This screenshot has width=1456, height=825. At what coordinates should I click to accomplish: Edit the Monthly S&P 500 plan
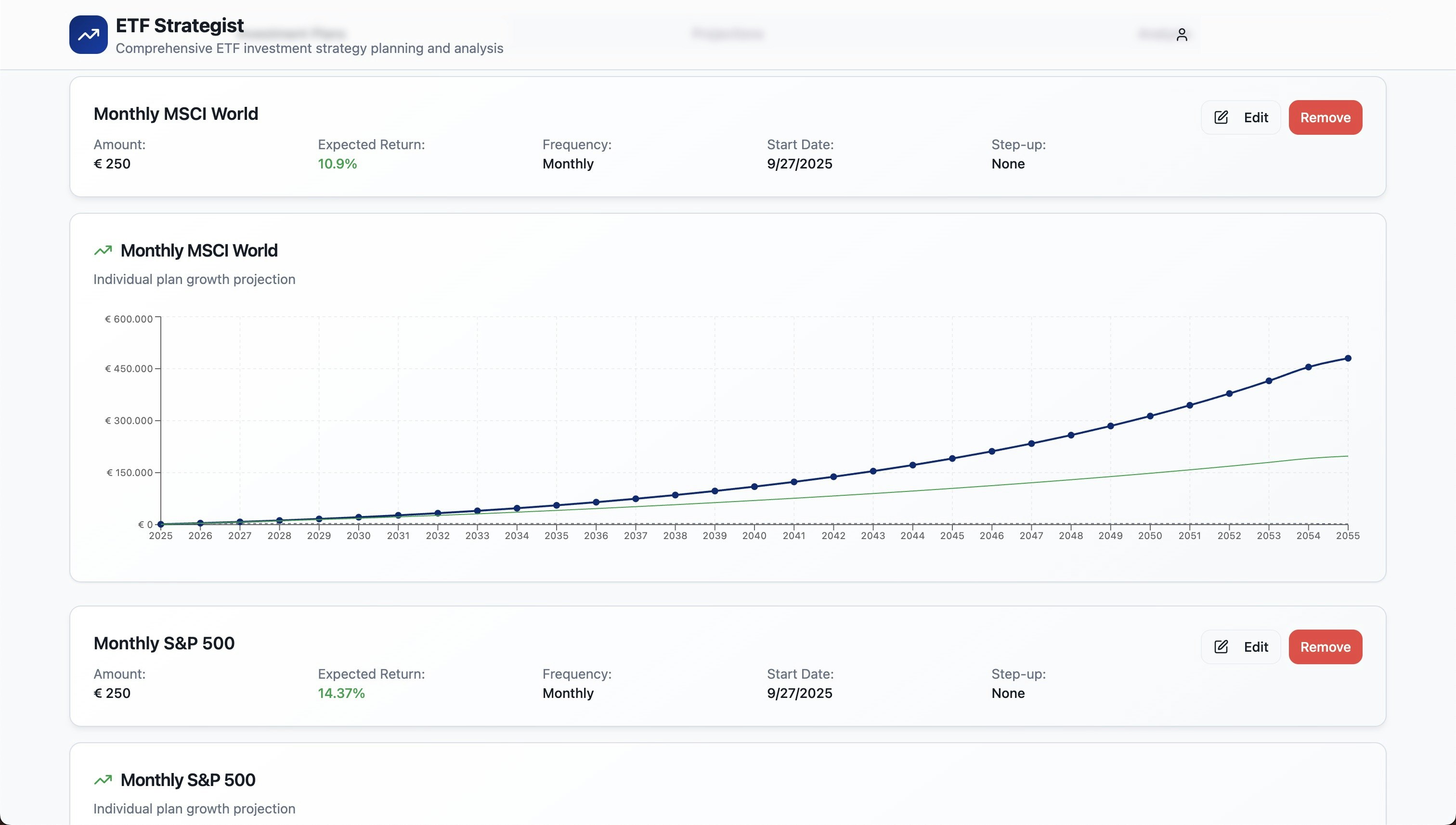coord(1241,646)
